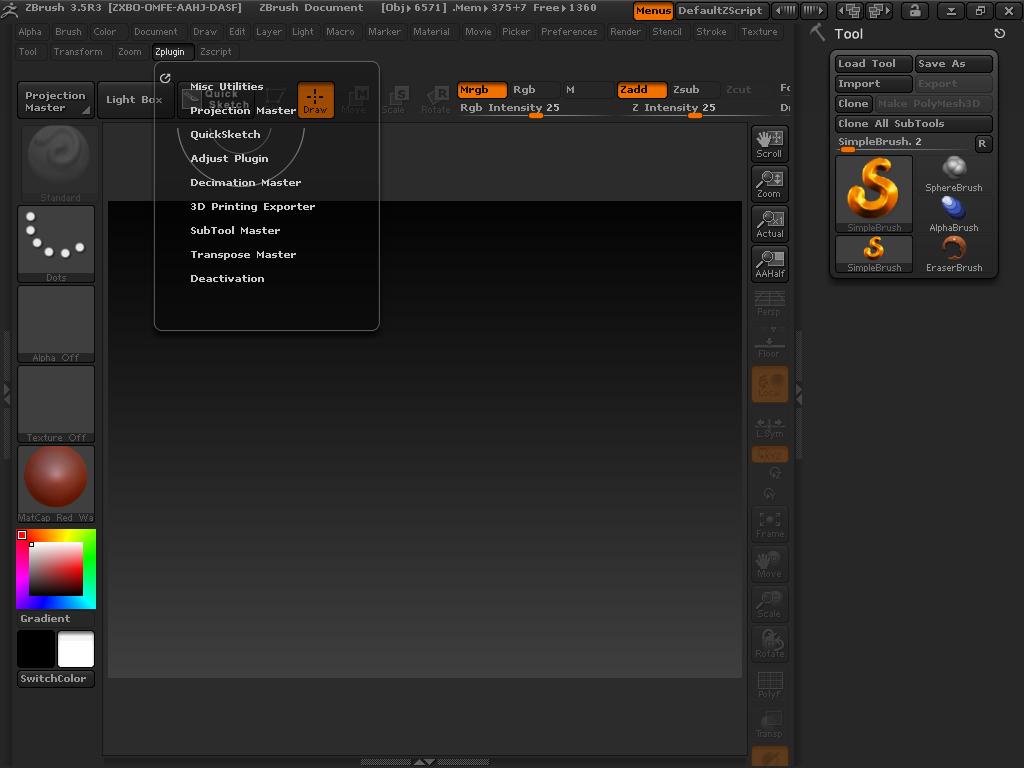Open the Material menu
The image size is (1024, 768).
coord(431,31)
